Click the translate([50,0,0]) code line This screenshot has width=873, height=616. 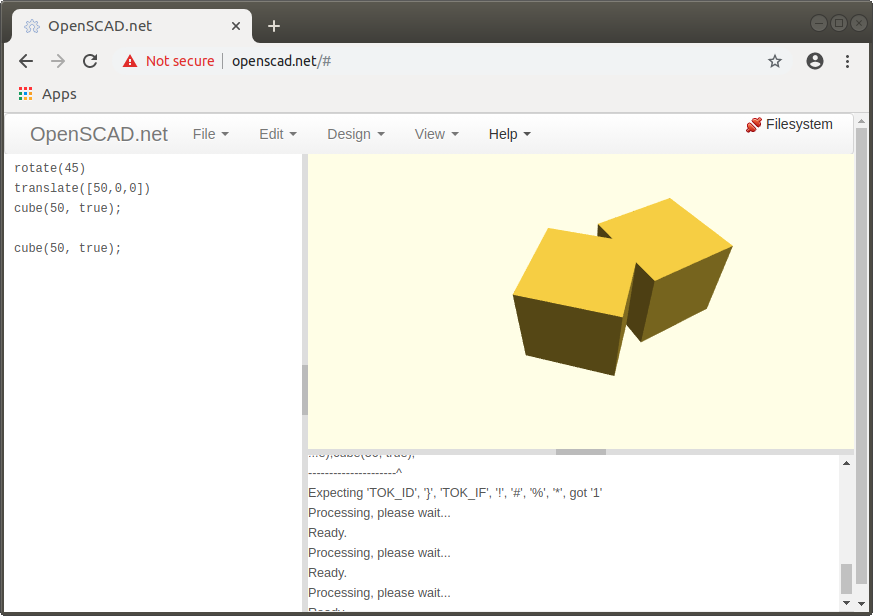[82, 188]
